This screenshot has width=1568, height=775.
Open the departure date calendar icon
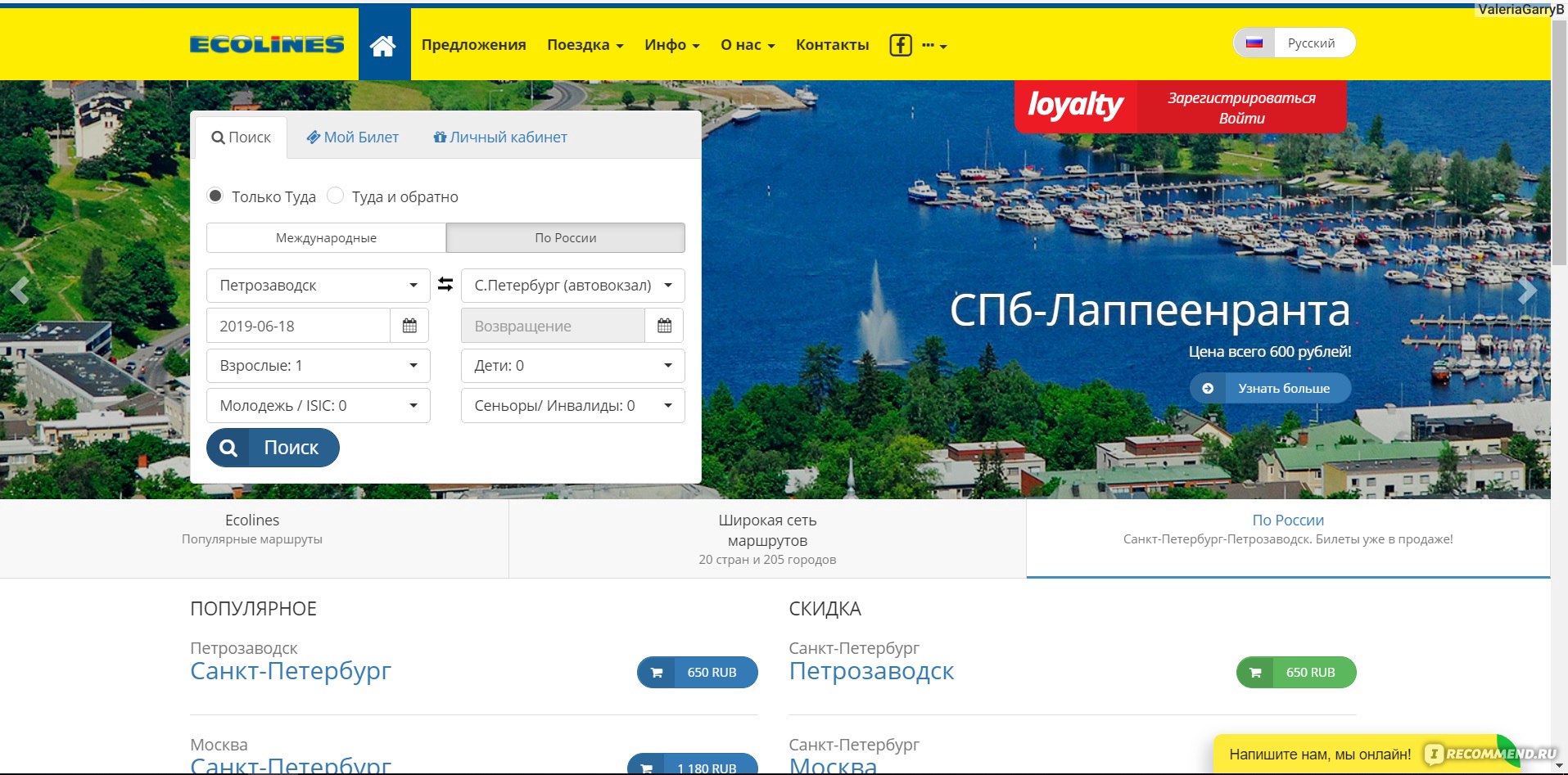(409, 326)
